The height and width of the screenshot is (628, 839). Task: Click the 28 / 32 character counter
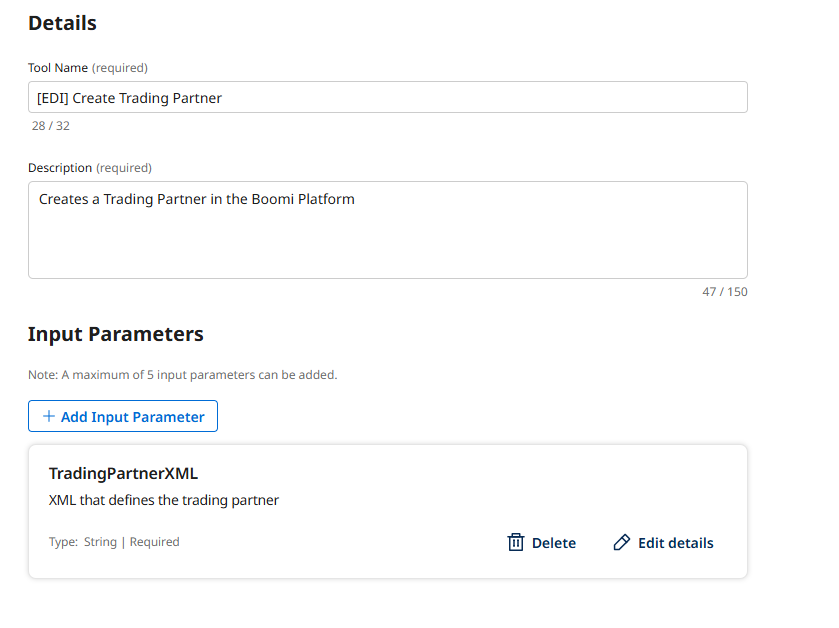tap(51, 126)
